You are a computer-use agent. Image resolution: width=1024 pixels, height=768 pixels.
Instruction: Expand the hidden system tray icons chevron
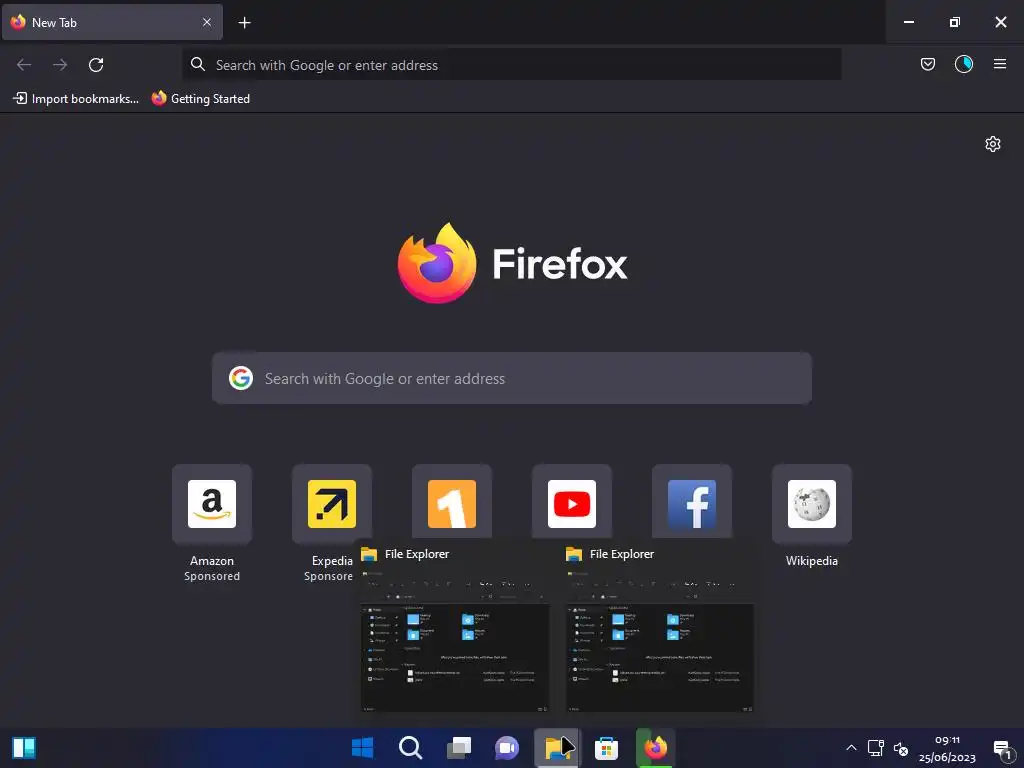851,748
